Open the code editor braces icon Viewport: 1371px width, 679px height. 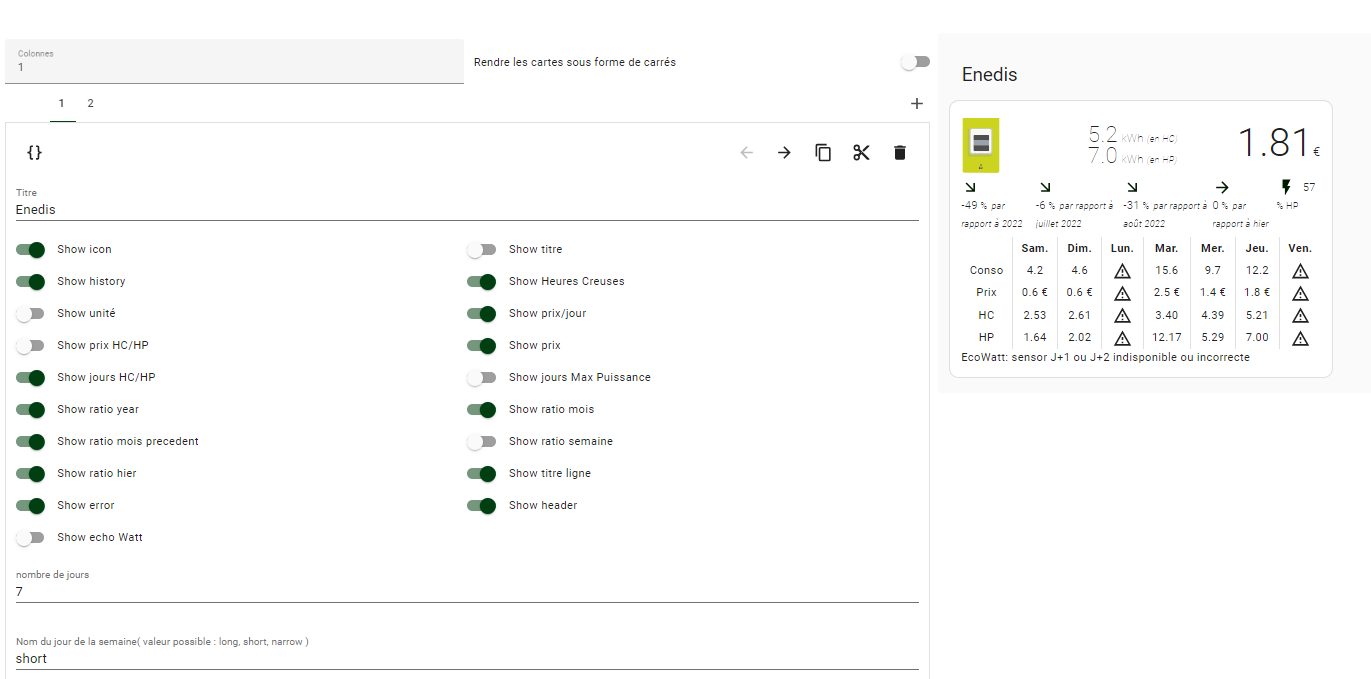tap(34, 153)
